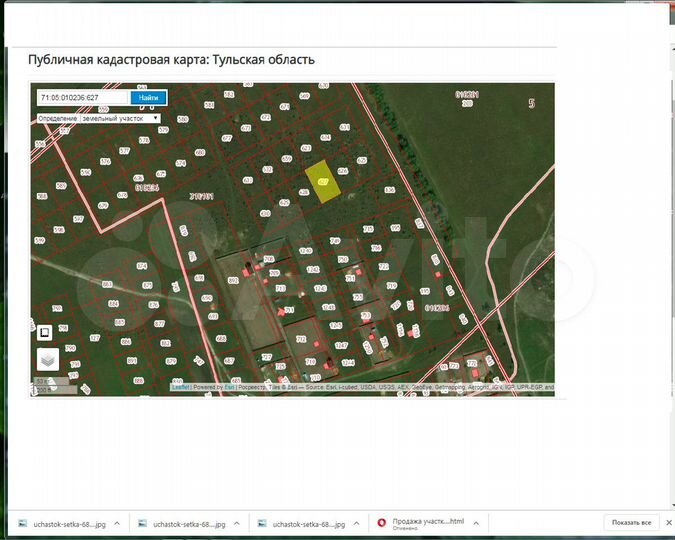Viewport: 675px width, 540px height.
Task: Open the Определение object type dropdown
Action: (120, 118)
